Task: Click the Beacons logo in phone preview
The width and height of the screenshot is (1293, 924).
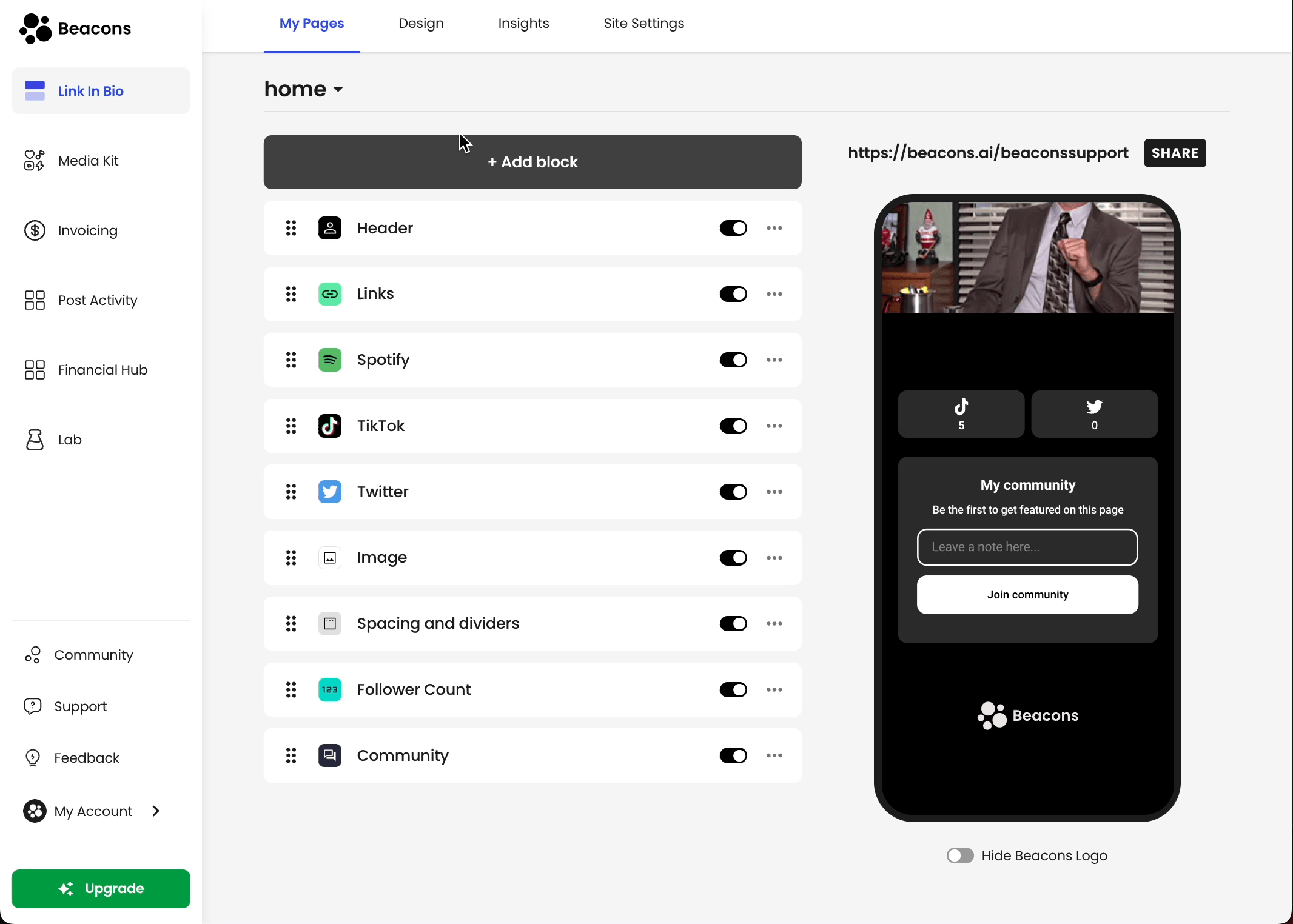Action: click(x=1027, y=716)
